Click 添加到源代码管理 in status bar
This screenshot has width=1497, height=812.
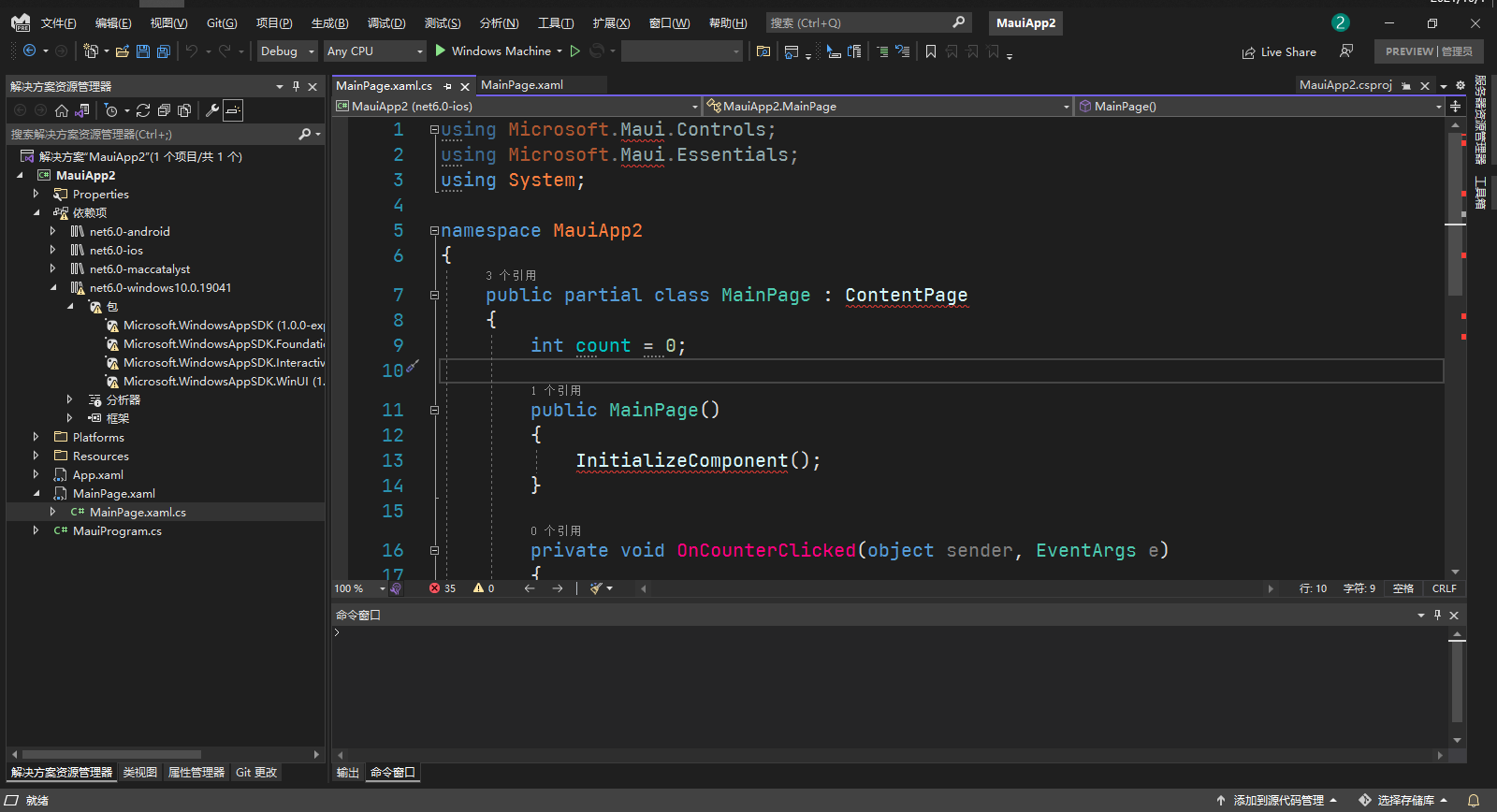1277,801
